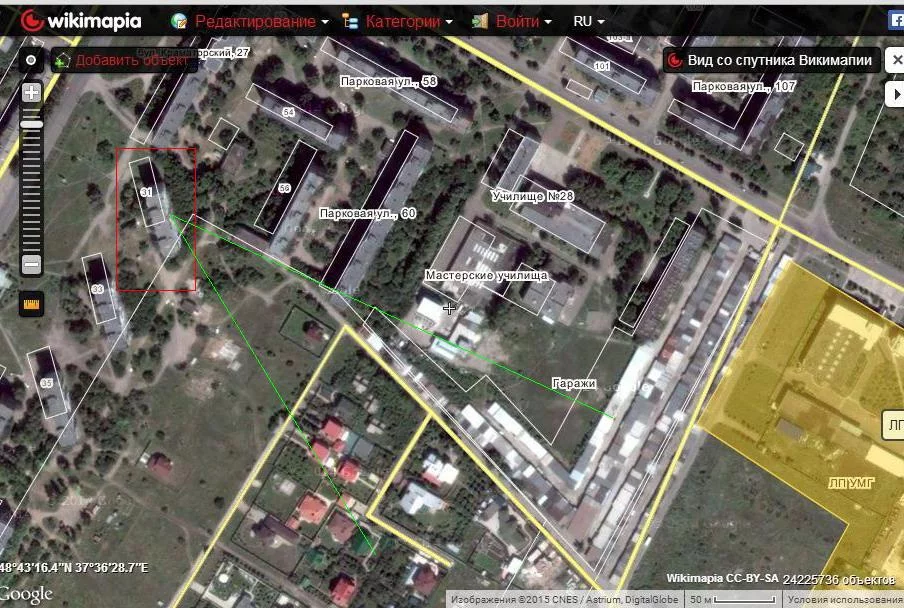Open the Категории menu
This screenshot has height=608, width=904.
pyautogui.click(x=409, y=22)
